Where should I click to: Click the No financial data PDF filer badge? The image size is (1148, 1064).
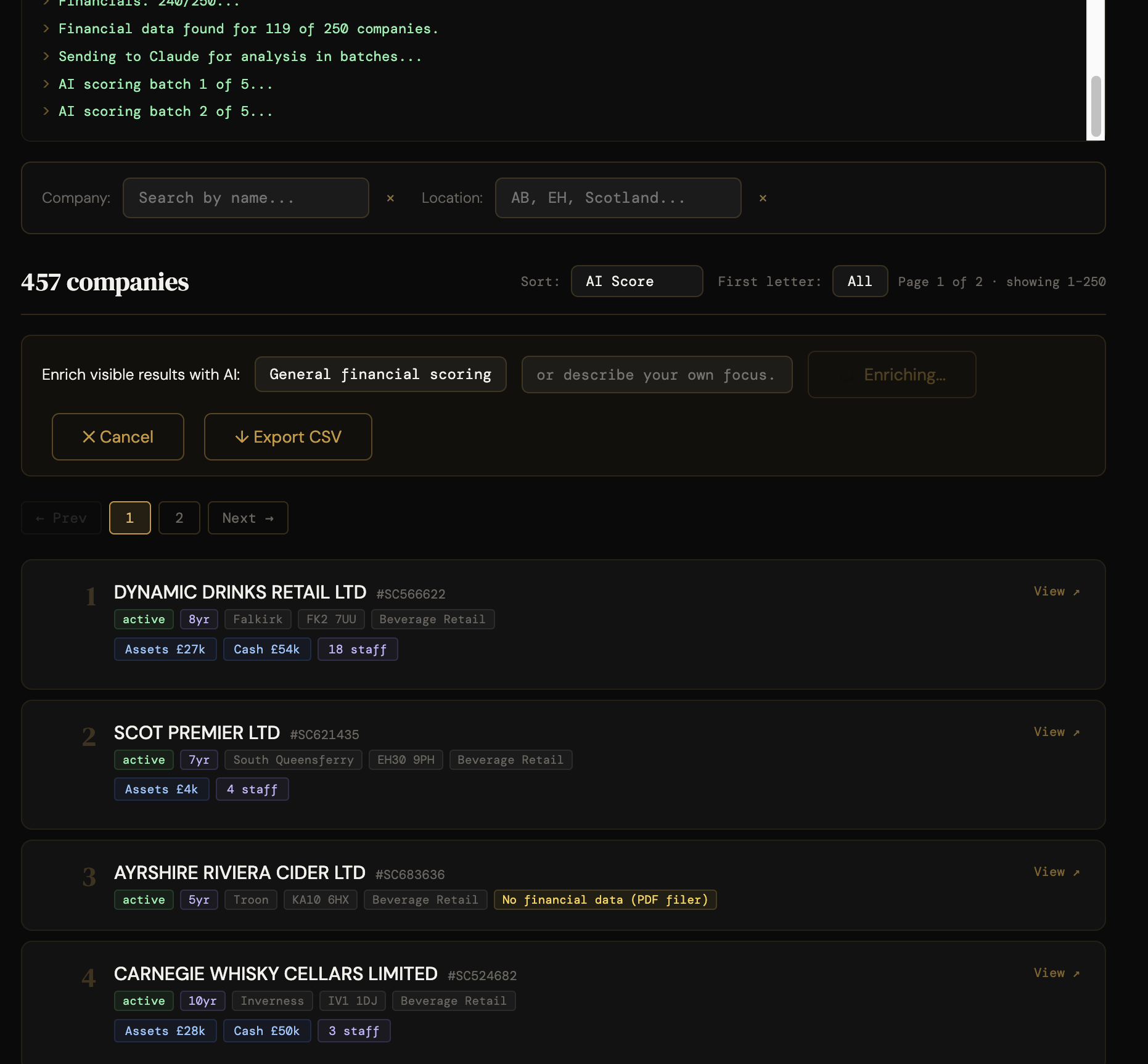605,899
